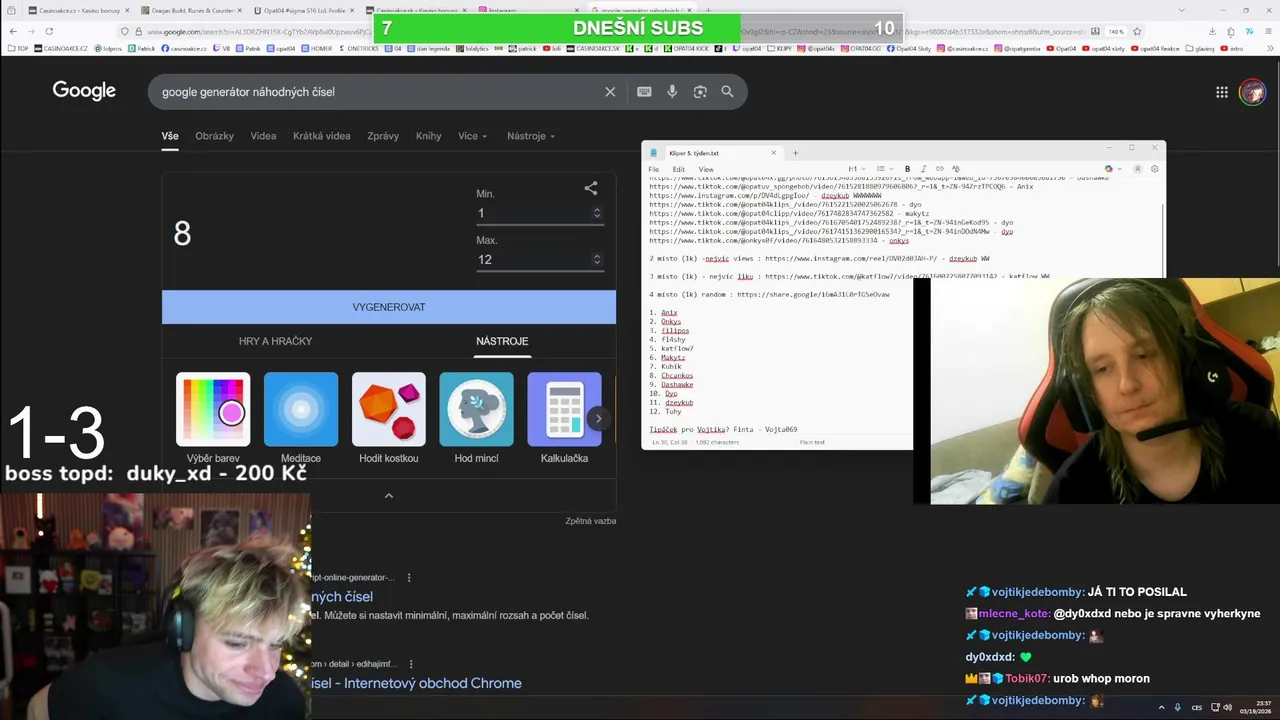Clear the Google search box text
The image size is (1280, 720).
tap(610, 92)
